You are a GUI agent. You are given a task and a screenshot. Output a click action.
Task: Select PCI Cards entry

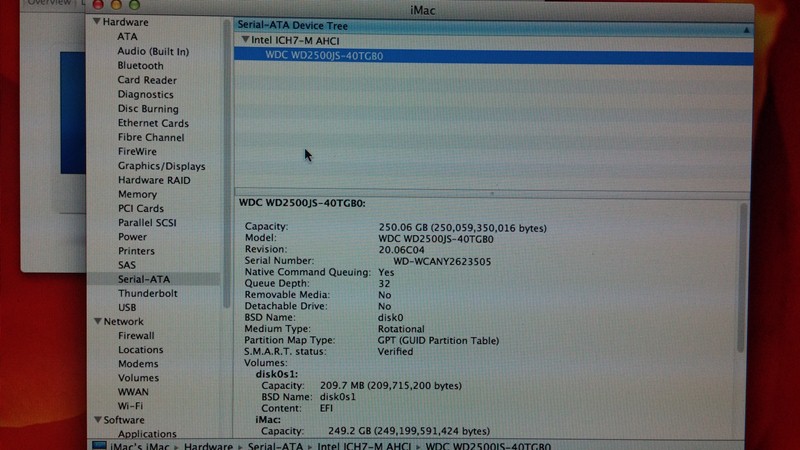(141, 208)
